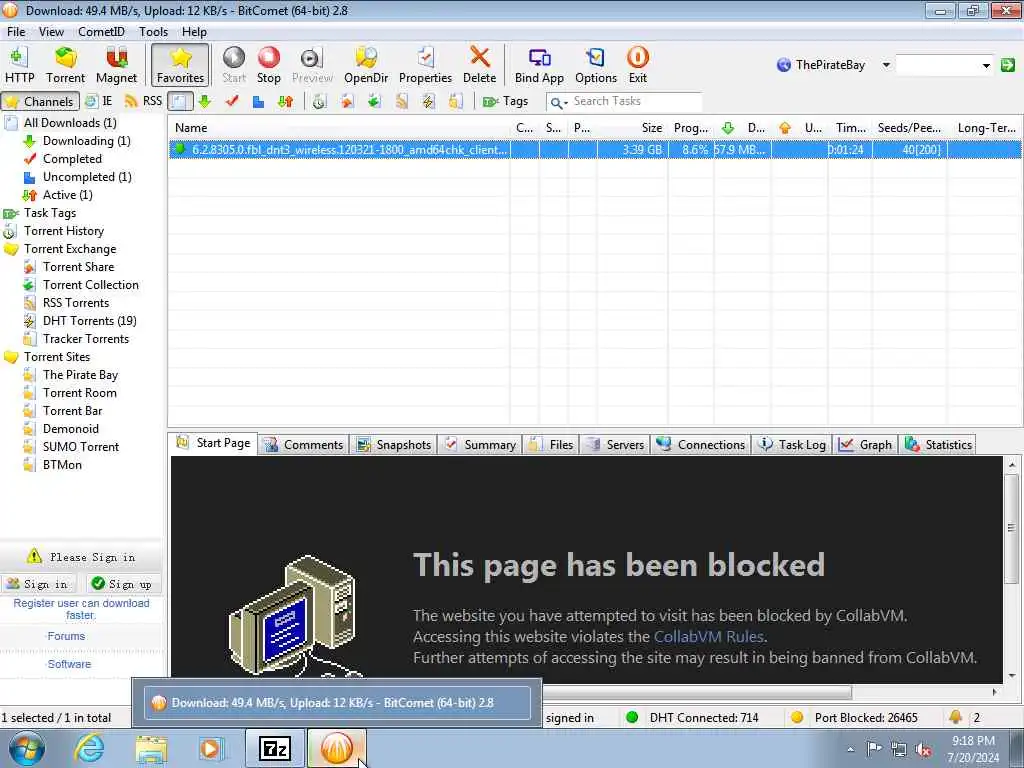
Task: Click the DHT Torrents lightning icon in filter bar
Action: (x=428, y=101)
